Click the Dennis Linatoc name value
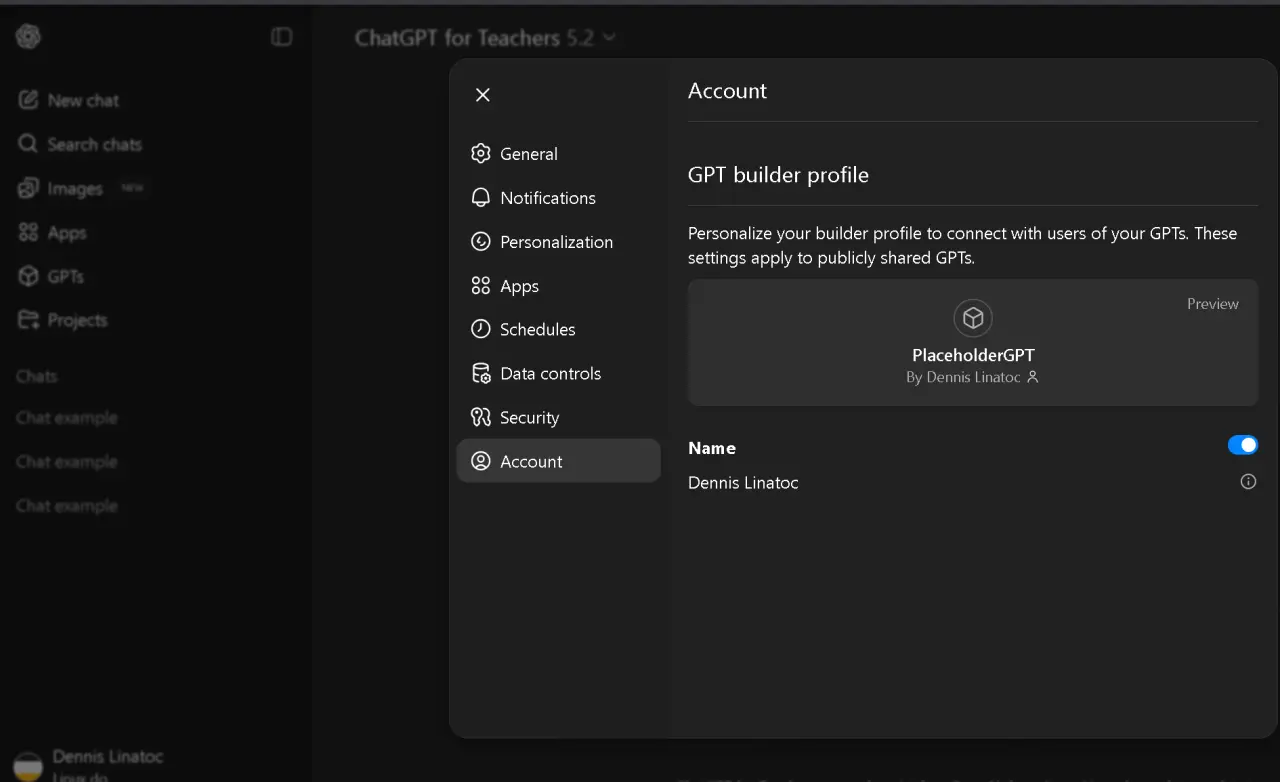The image size is (1280, 782). (x=743, y=482)
